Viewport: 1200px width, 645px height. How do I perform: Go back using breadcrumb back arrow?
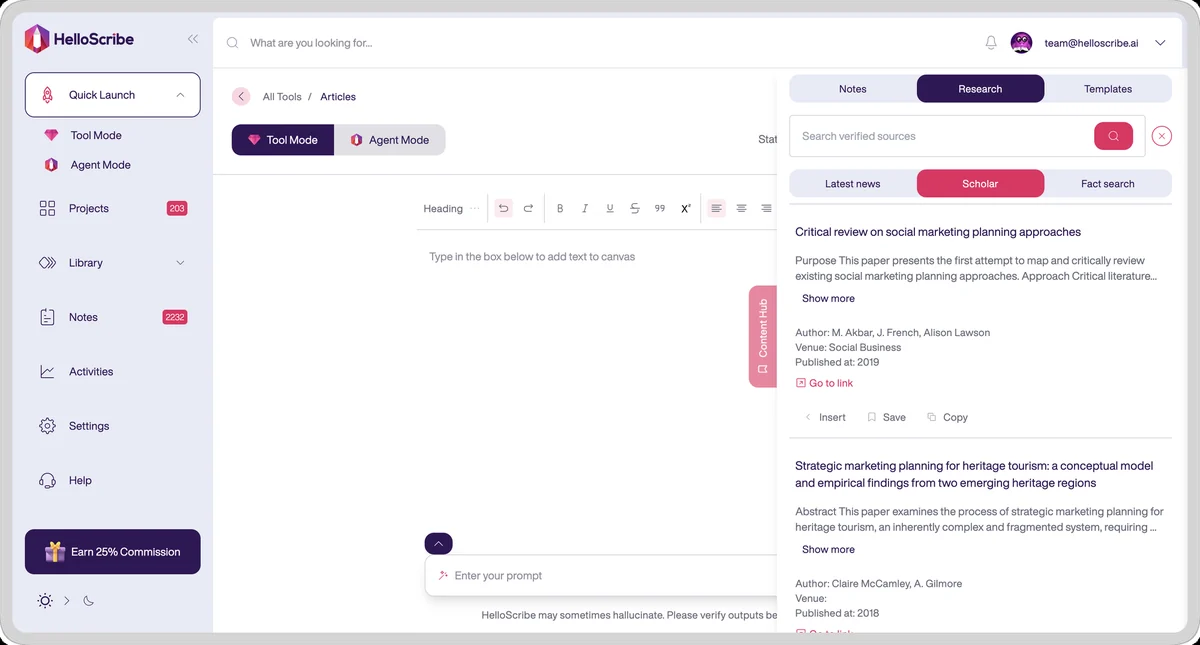[241, 96]
